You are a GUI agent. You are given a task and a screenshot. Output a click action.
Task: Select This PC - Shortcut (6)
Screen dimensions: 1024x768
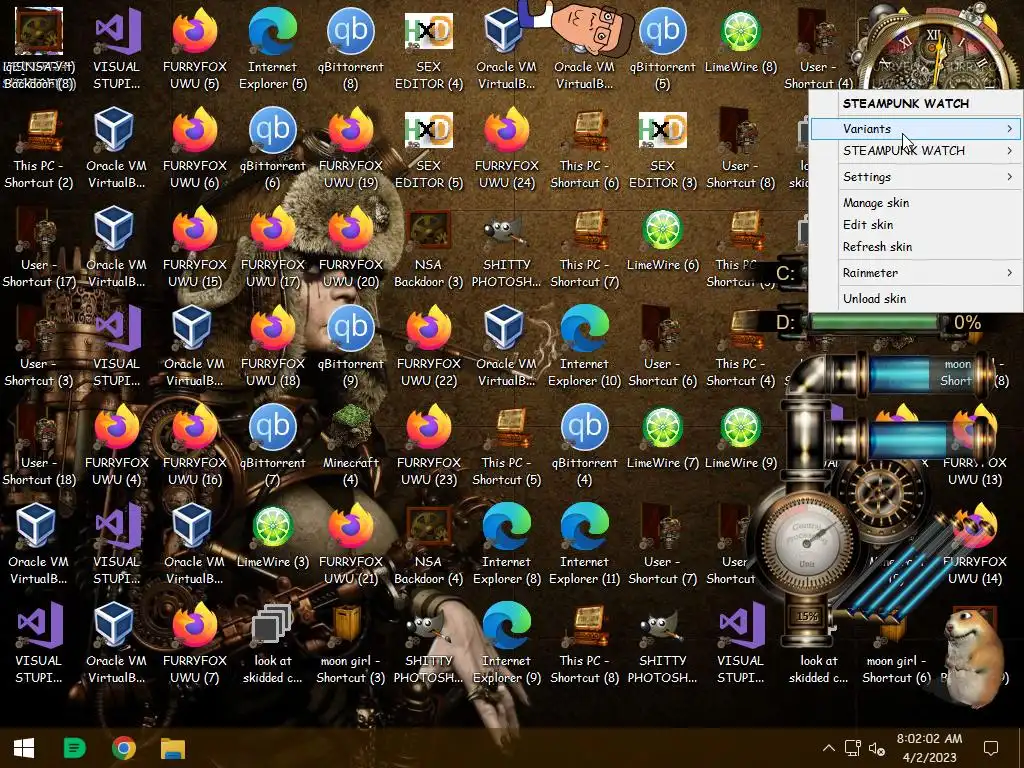[584, 149]
